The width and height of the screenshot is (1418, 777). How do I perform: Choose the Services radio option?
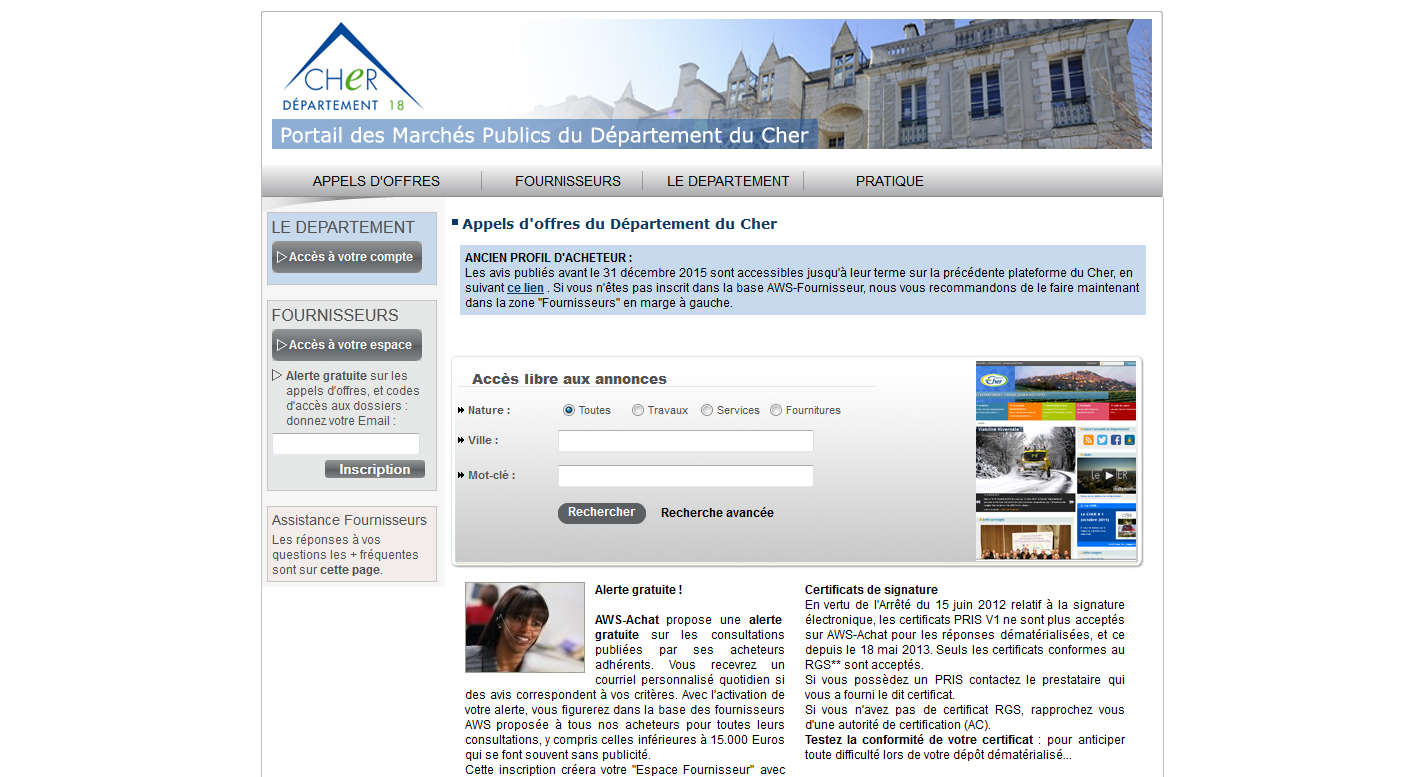tap(707, 410)
